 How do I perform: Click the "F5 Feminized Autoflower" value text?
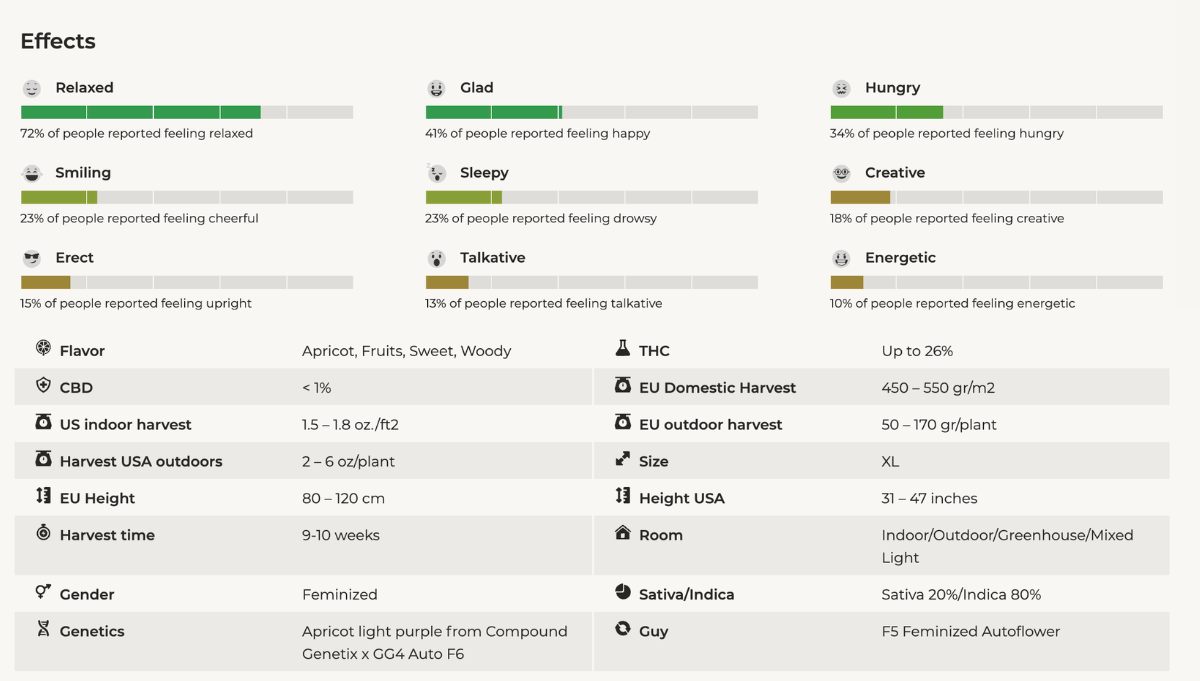[970, 631]
